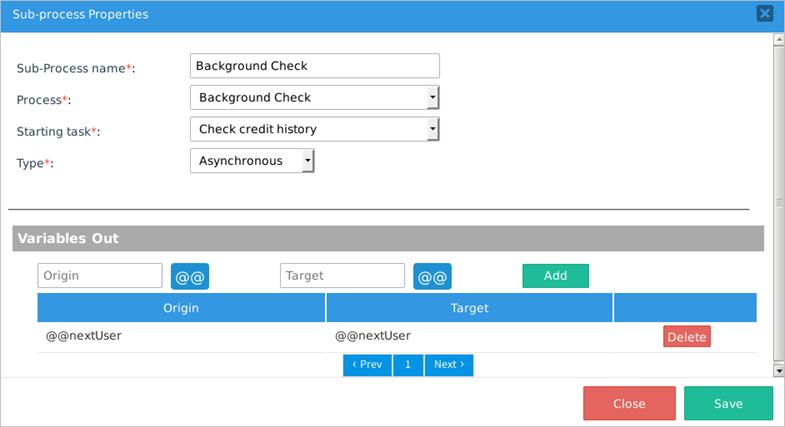
Task: Click the scrollbar down arrow
Action: point(779,370)
